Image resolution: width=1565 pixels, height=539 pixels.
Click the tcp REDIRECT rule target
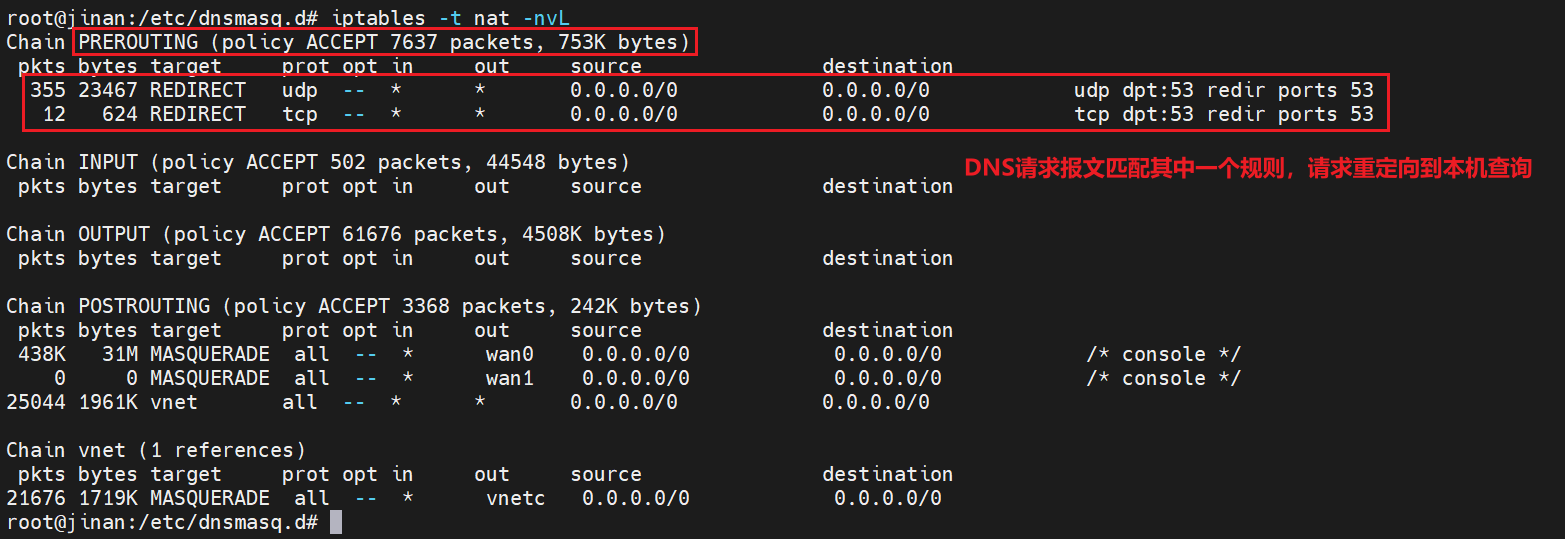click(198, 114)
